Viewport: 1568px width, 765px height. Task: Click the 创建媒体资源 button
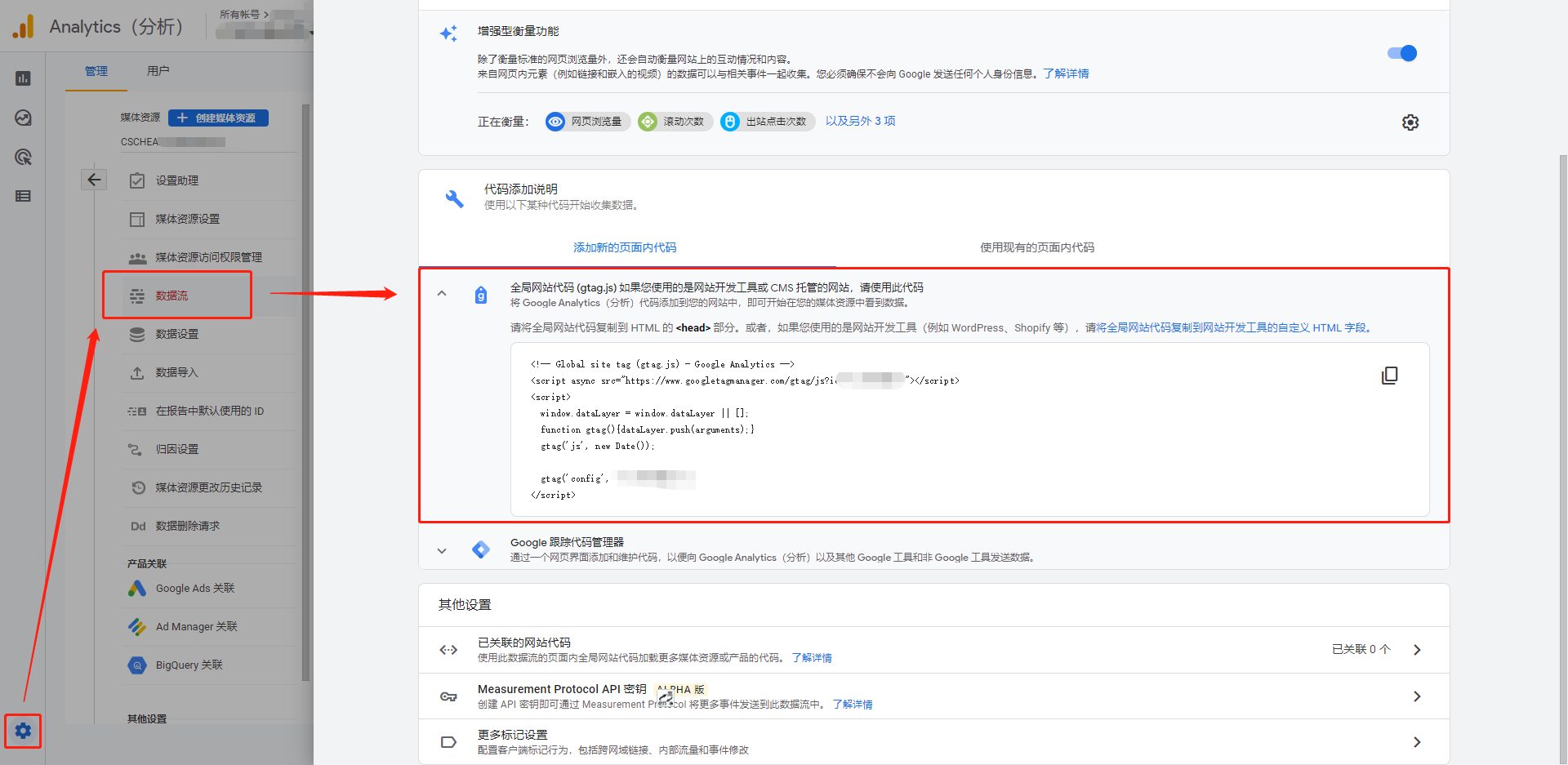point(218,118)
